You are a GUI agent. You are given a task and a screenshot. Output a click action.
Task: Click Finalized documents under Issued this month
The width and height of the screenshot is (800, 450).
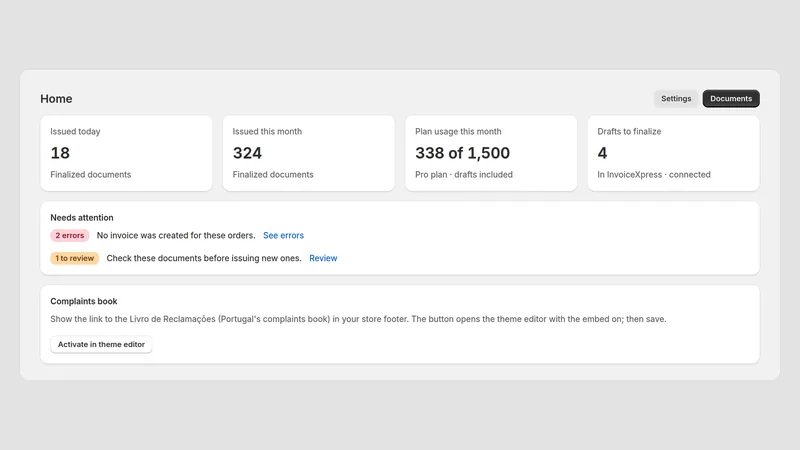[x=273, y=174]
